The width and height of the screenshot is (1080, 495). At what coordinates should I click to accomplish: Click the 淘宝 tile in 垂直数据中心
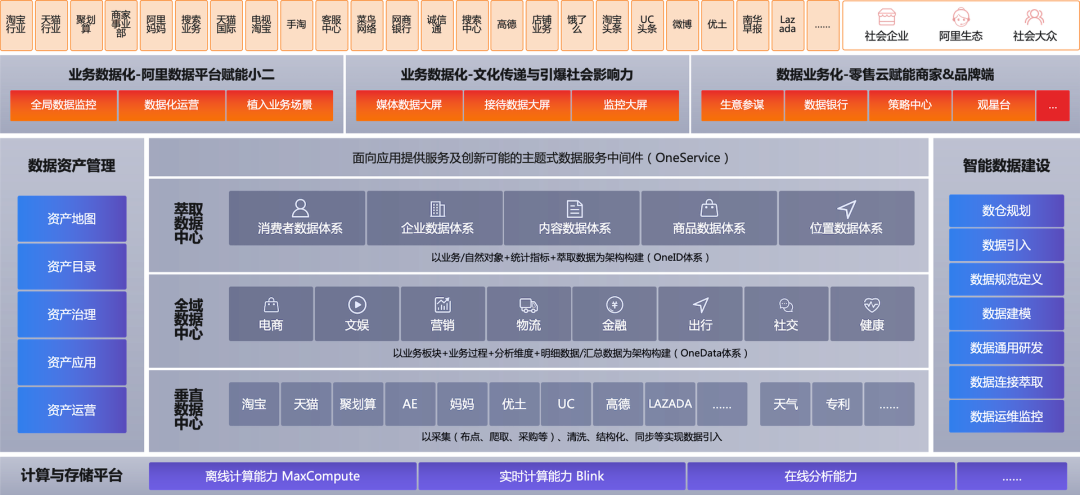click(254, 404)
